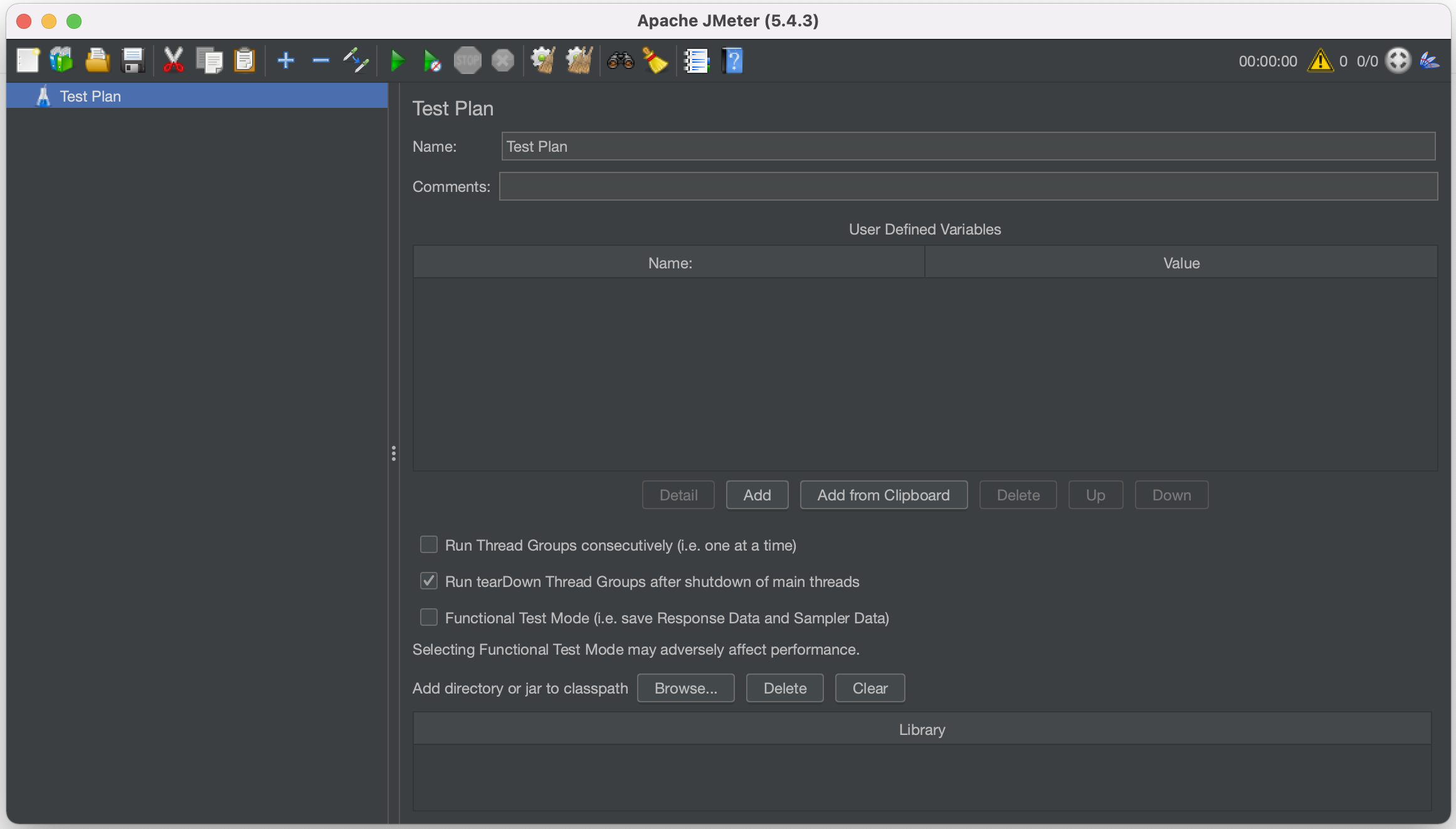The width and height of the screenshot is (1456, 829).
Task: Click the Library column header
Action: click(x=922, y=729)
